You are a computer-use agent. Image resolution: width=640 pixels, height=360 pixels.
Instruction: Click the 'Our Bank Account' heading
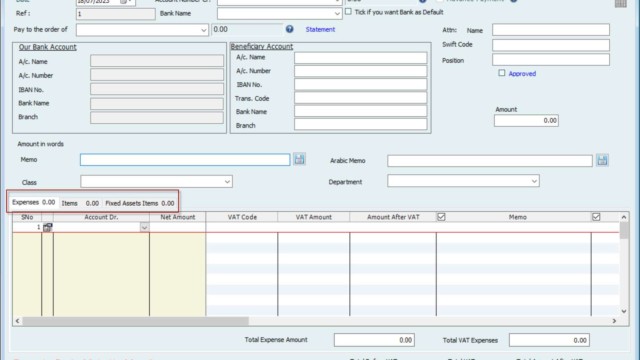pos(47,47)
